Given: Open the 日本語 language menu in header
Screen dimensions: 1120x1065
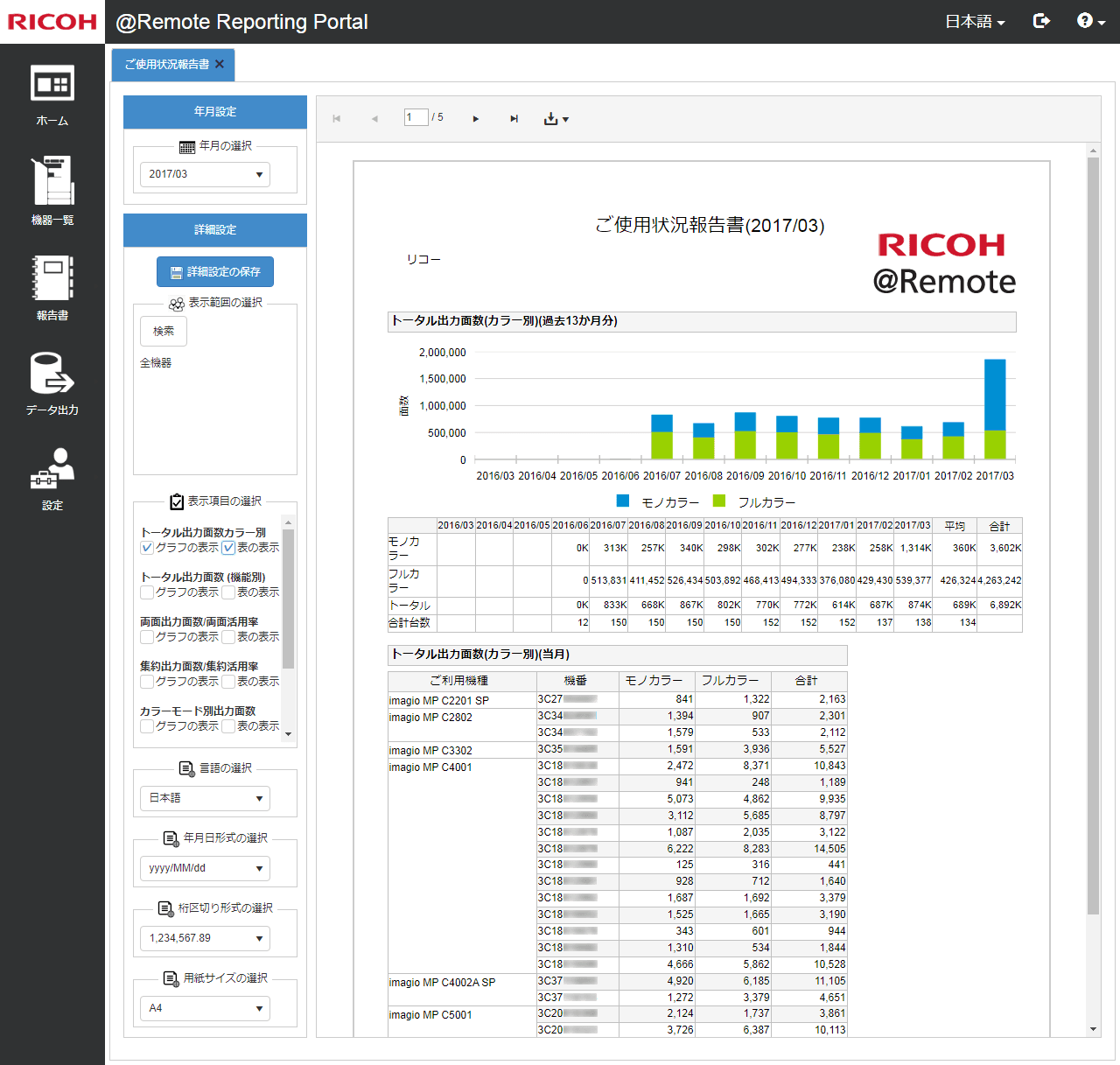Looking at the screenshot, I should click(975, 22).
